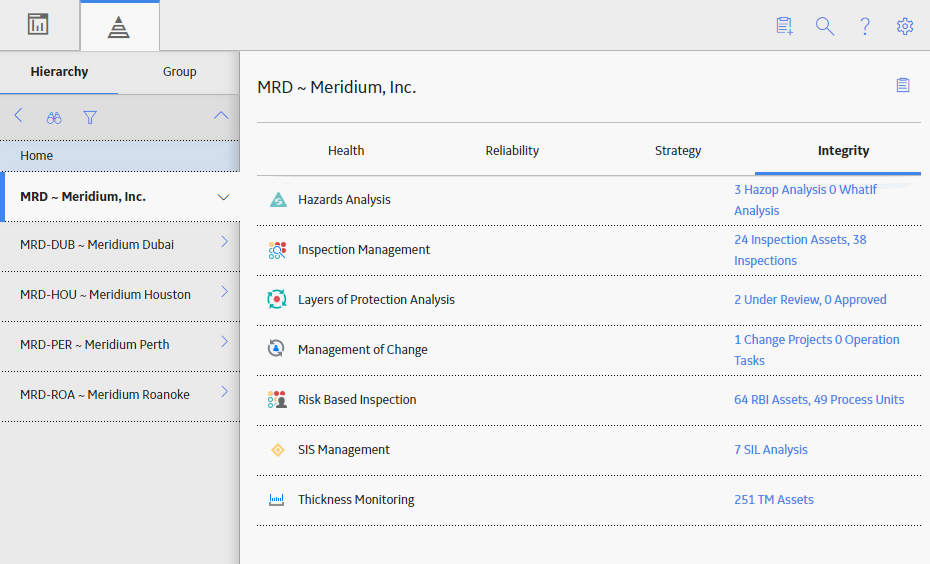Click the Layers of Protection Analysis icon
Image resolution: width=930 pixels, height=564 pixels.
(x=277, y=299)
